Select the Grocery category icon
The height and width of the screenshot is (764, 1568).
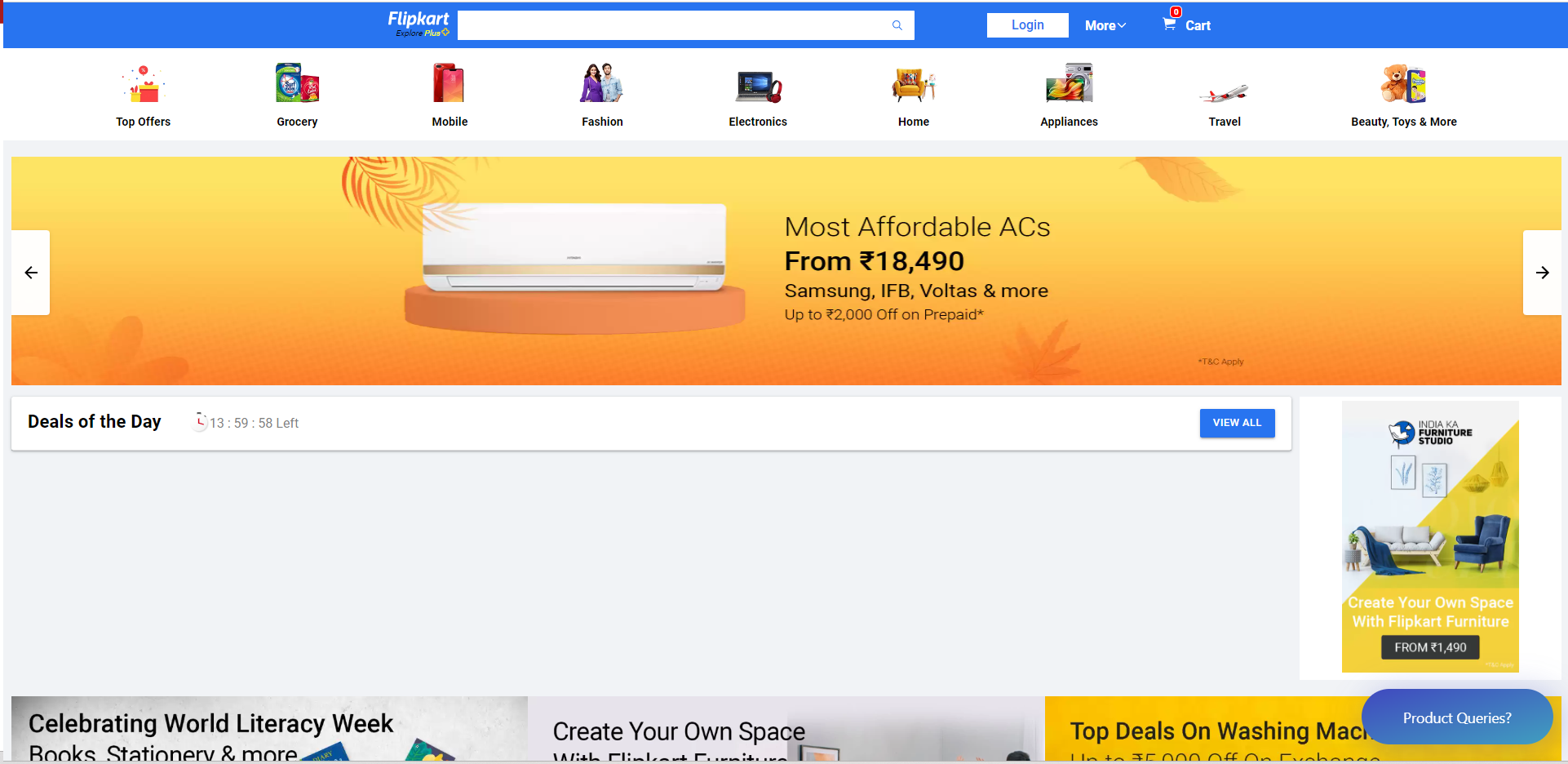coord(297,83)
